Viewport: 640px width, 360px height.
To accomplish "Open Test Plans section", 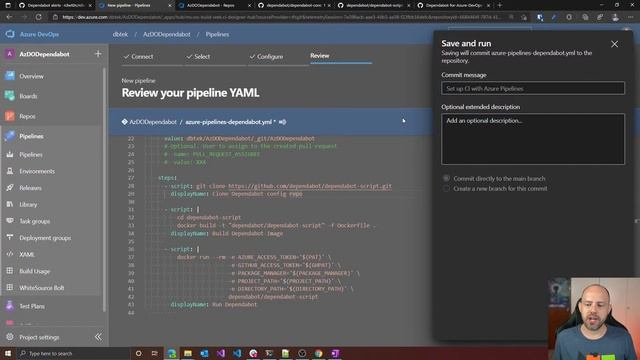I will 32,306.
